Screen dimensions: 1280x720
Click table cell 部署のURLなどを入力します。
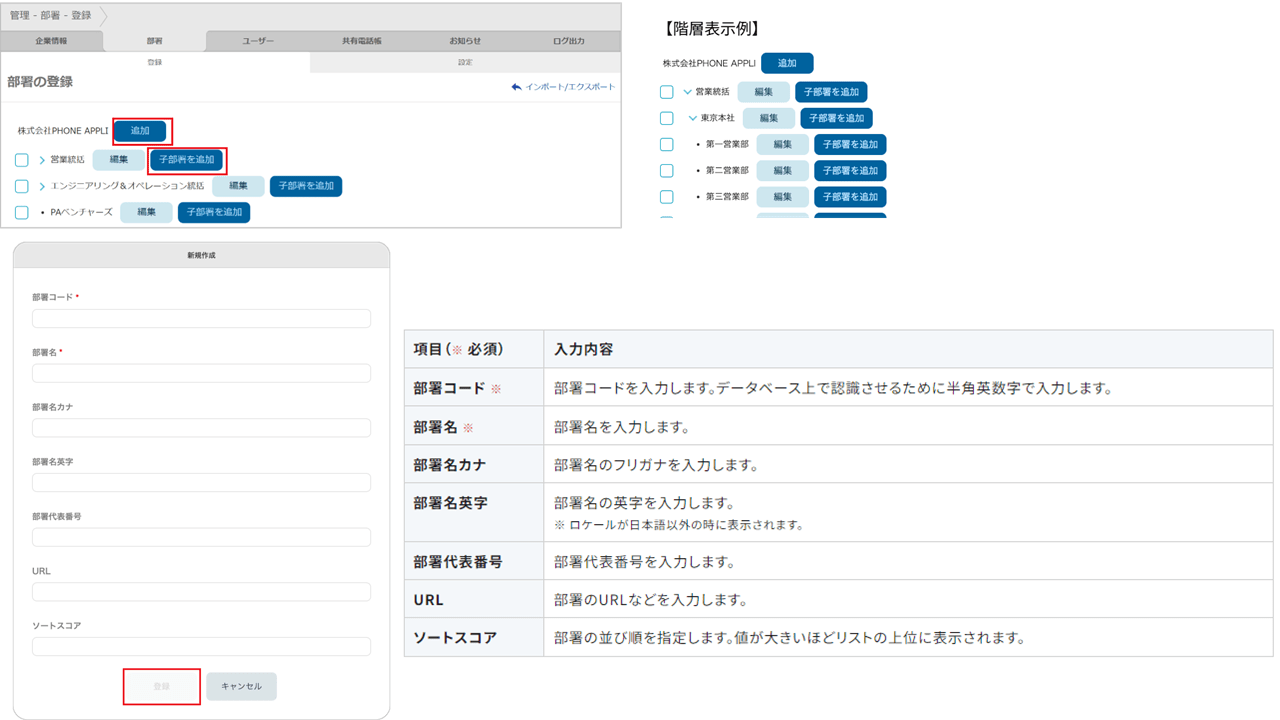point(908,600)
